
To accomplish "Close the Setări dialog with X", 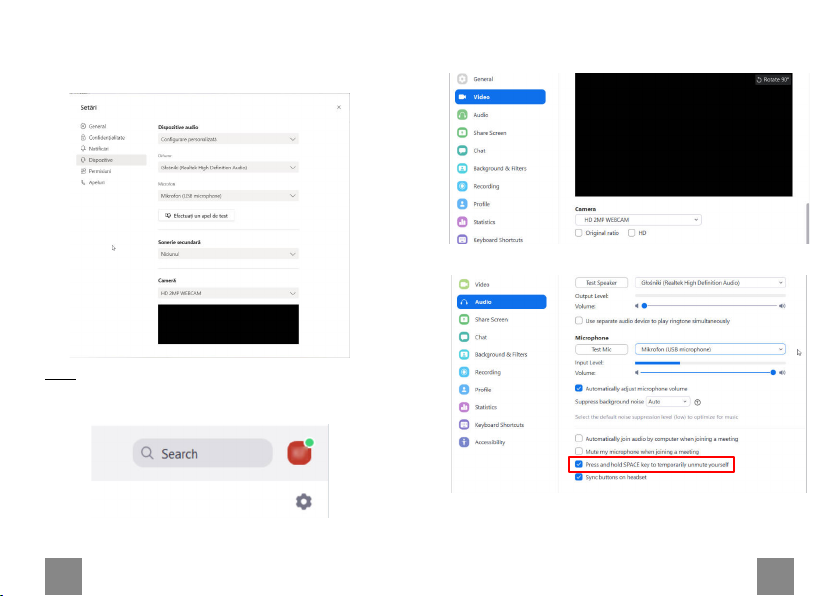I will (339, 107).
